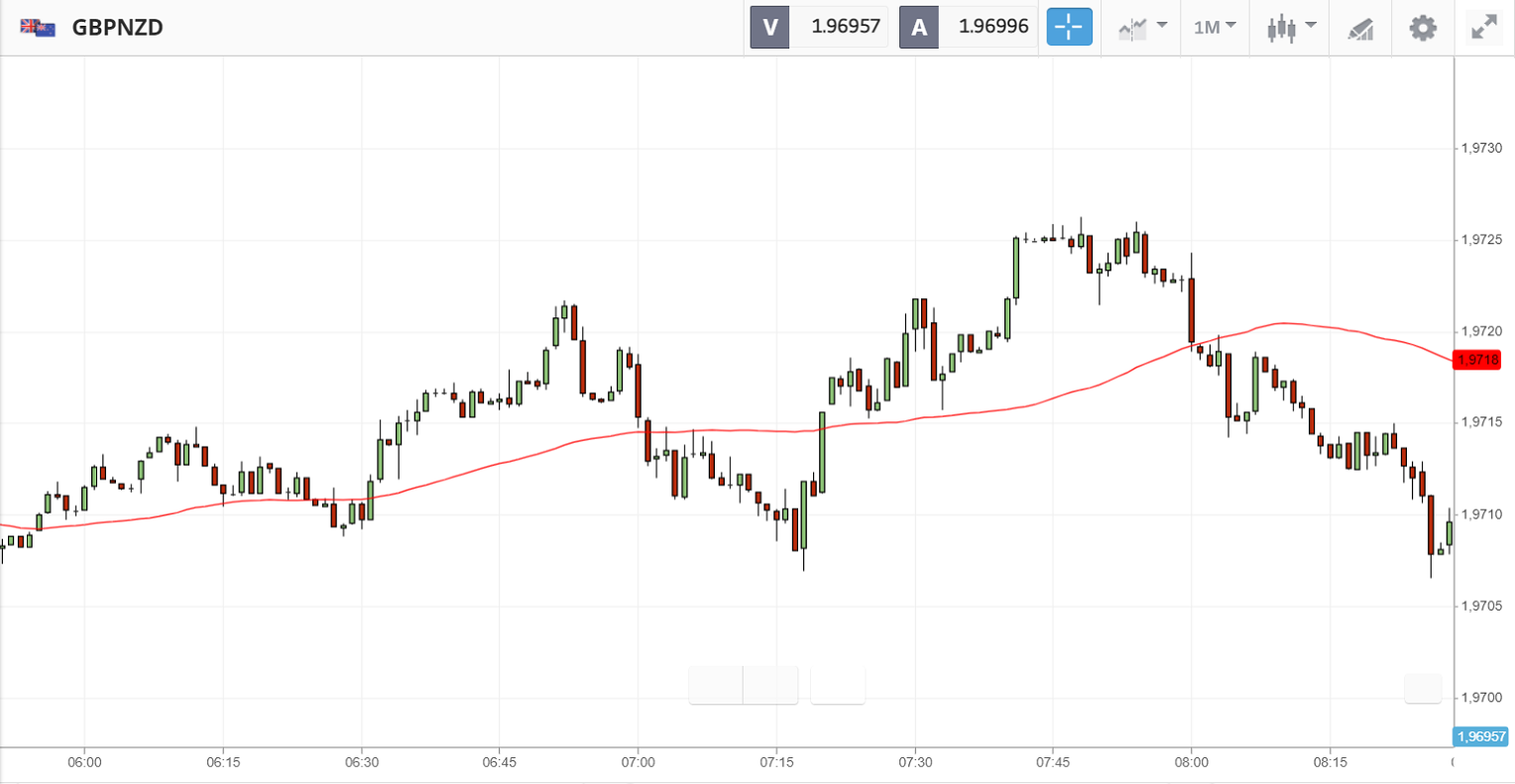Image resolution: width=1515 pixels, height=784 pixels.
Task: Click the V sell button
Action: (769, 27)
